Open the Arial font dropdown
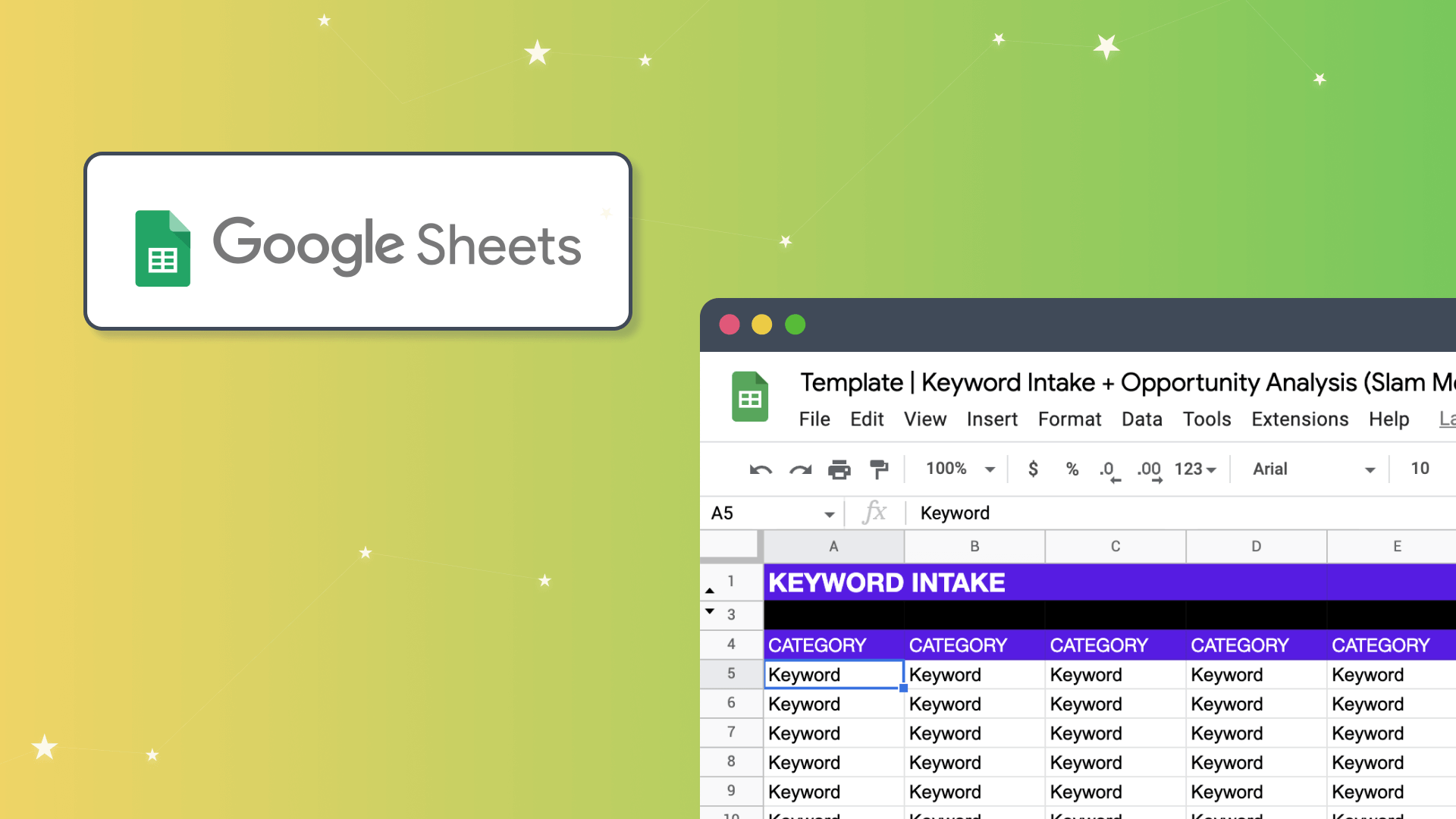 pyautogui.click(x=1313, y=469)
